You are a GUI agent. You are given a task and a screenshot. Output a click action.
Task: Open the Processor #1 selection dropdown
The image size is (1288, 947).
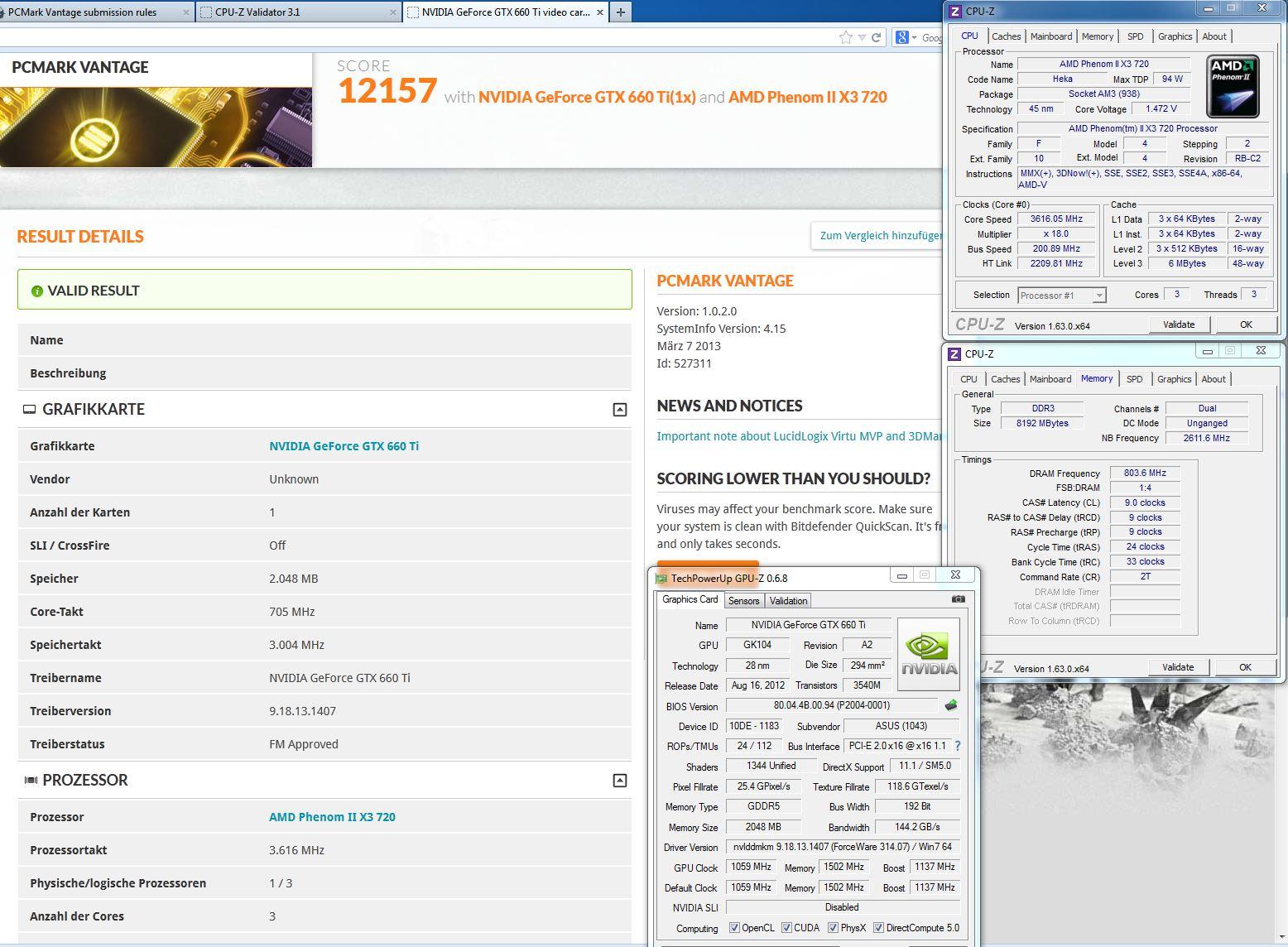tap(1062, 296)
